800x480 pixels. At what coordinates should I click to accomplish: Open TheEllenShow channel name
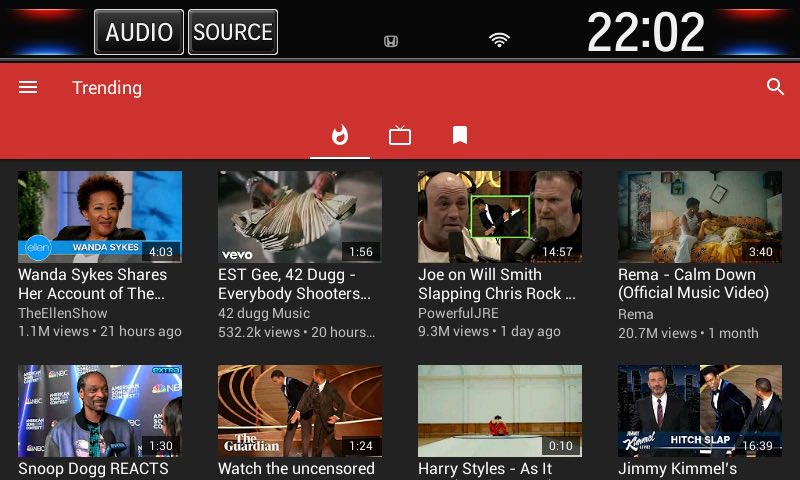point(63,313)
